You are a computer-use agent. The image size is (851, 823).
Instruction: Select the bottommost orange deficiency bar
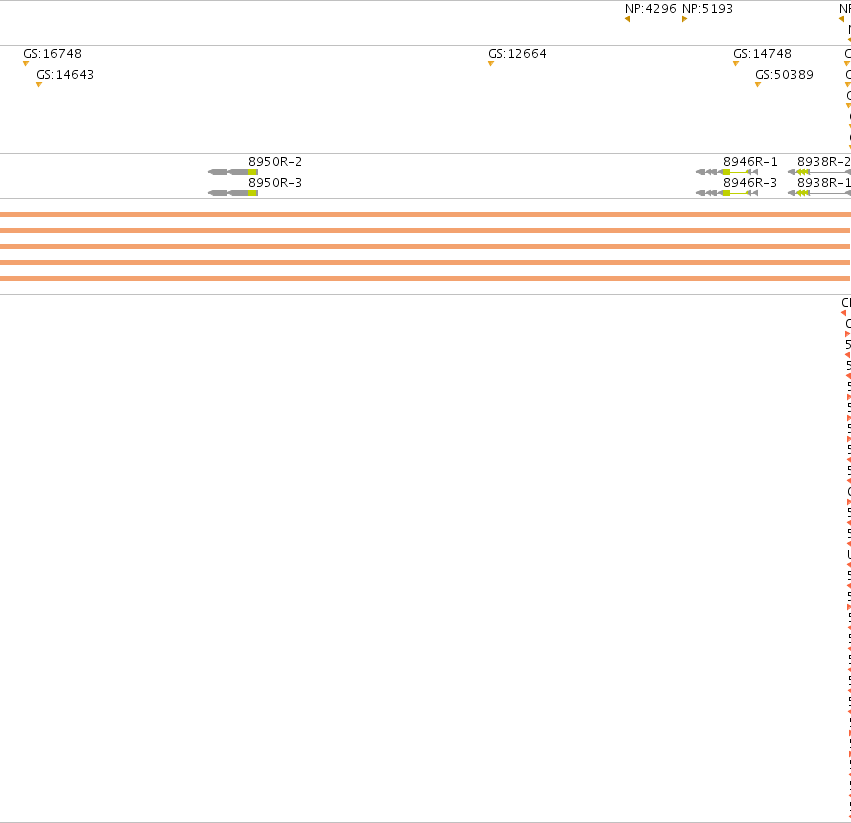tap(425, 278)
